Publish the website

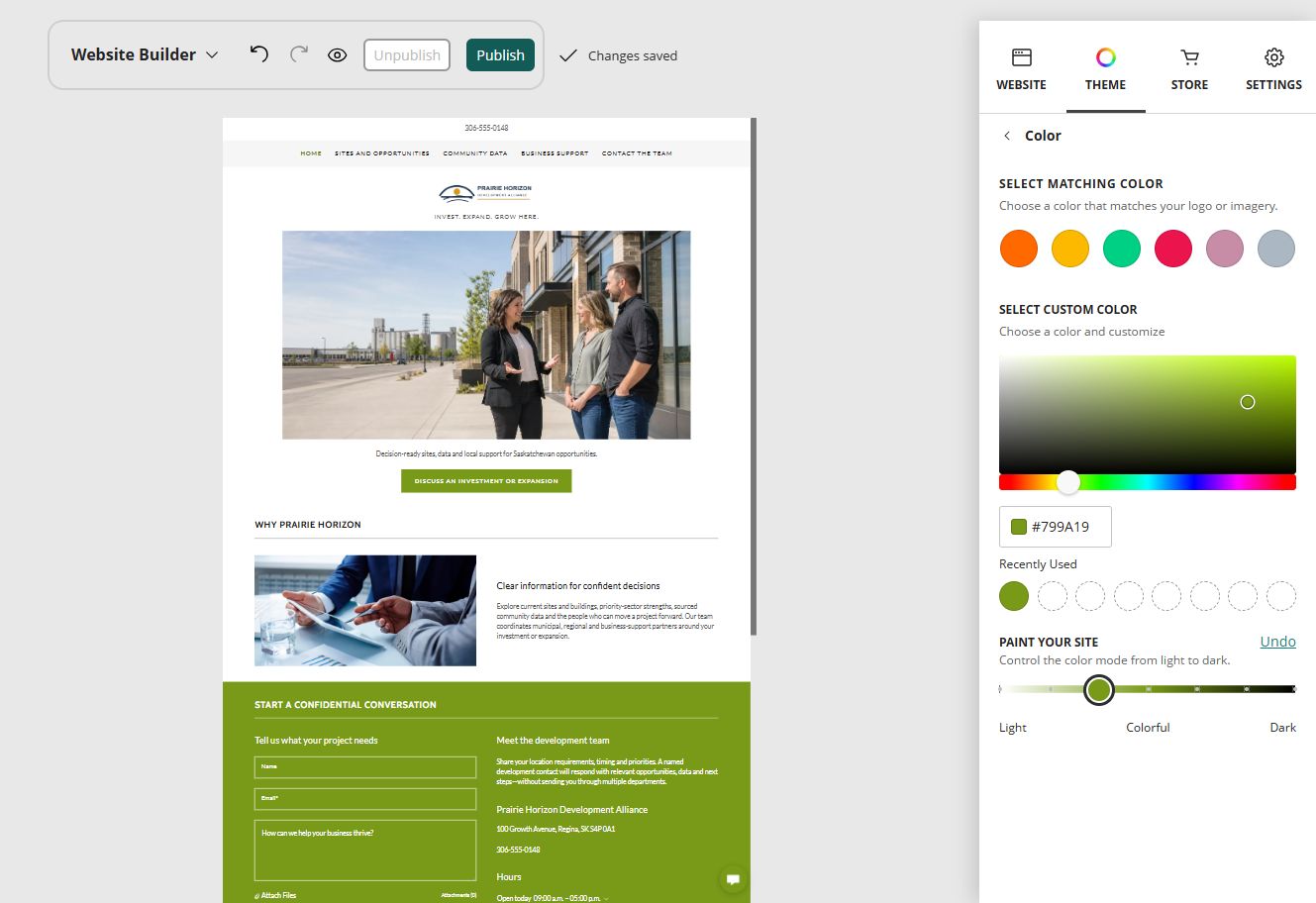(x=500, y=55)
